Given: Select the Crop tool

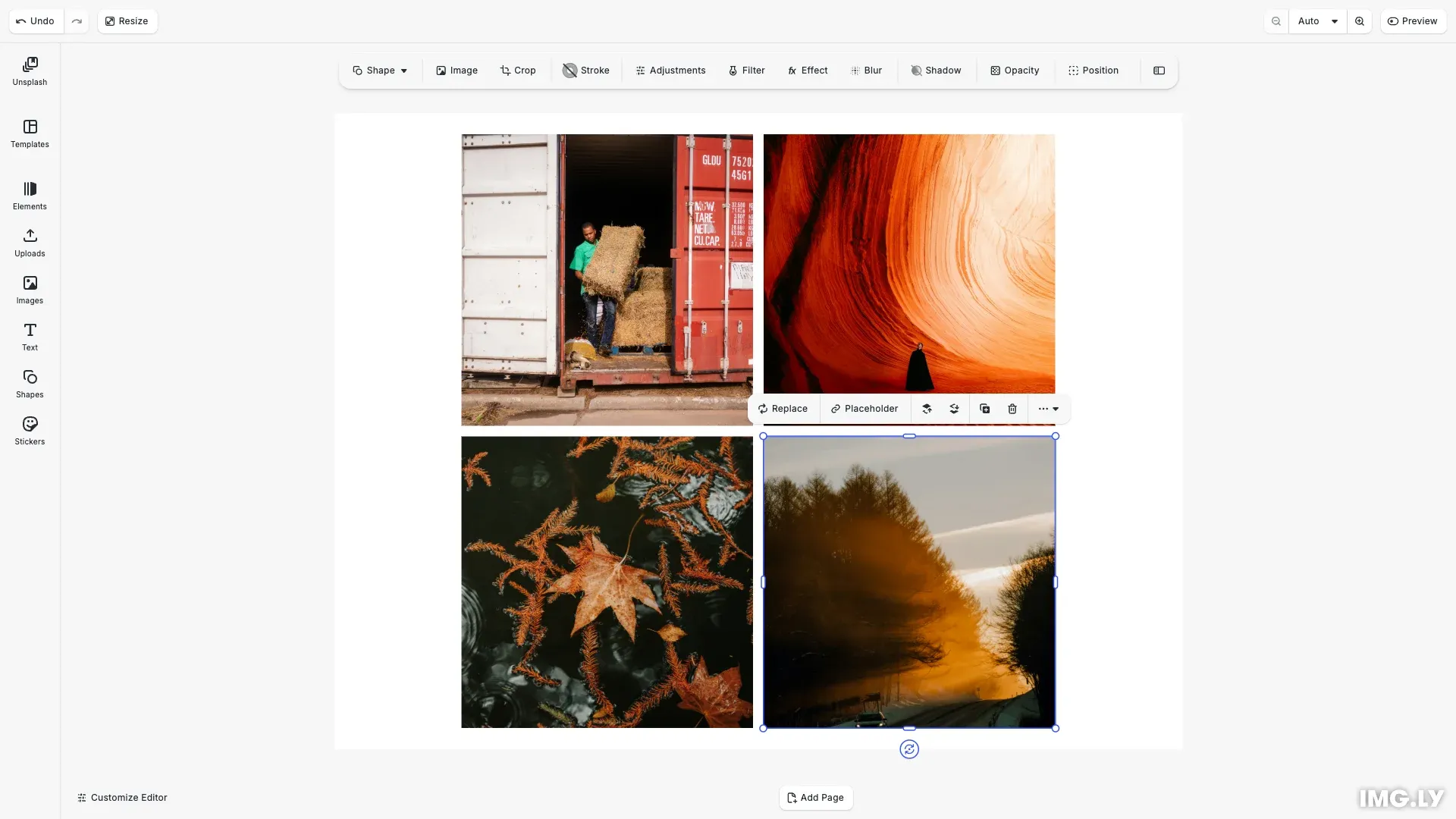Looking at the screenshot, I should [518, 70].
